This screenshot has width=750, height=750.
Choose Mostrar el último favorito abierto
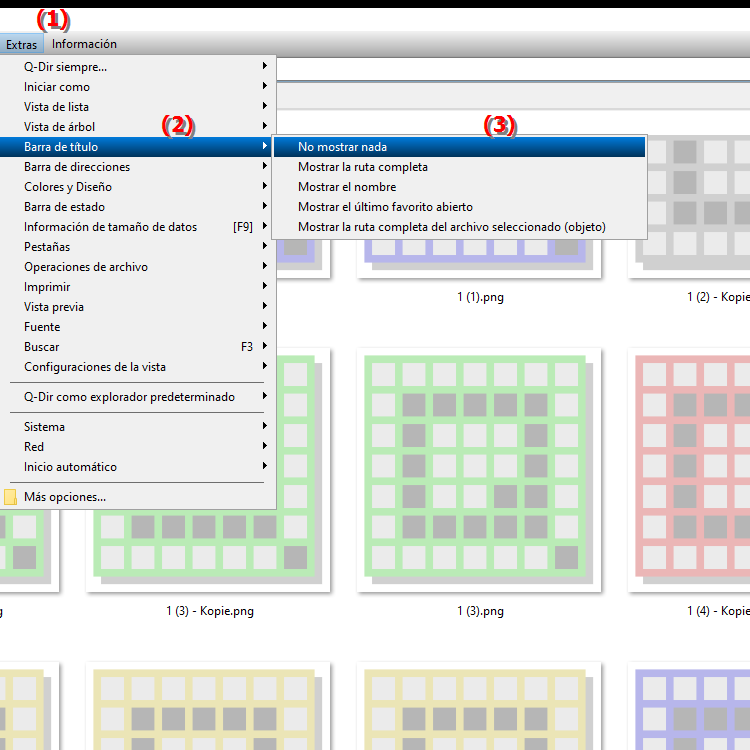click(x=459, y=207)
